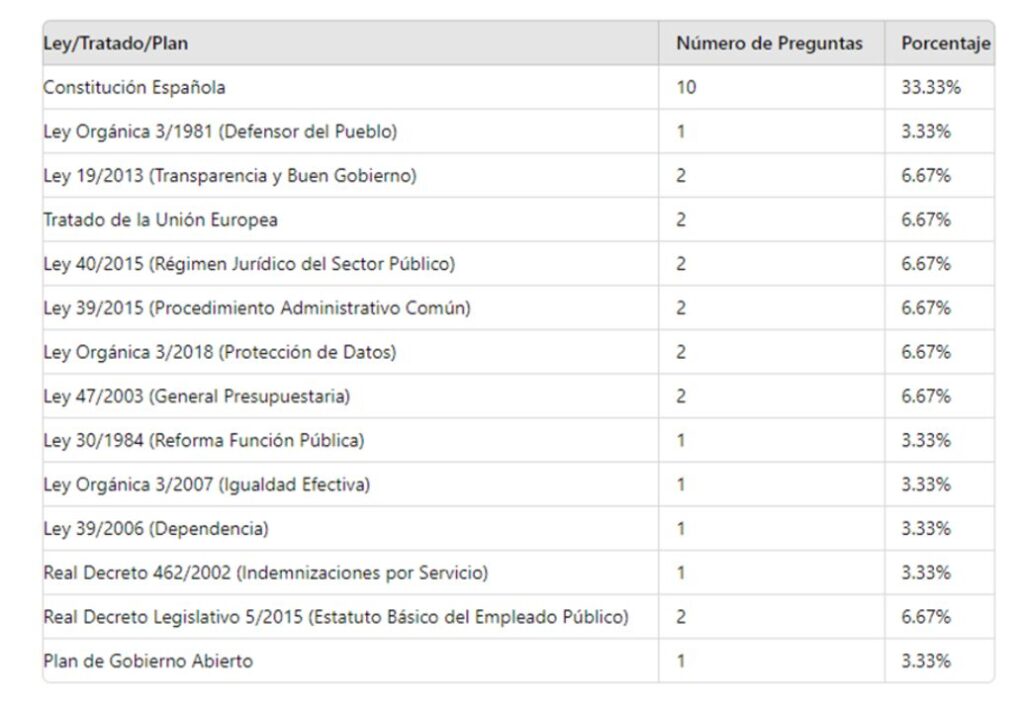Image resolution: width=1024 pixels, height=703 pixels.
Task: Click Ley 39/2015 Procedimiento Administrativo Común
Action: [x=257, y=308]
